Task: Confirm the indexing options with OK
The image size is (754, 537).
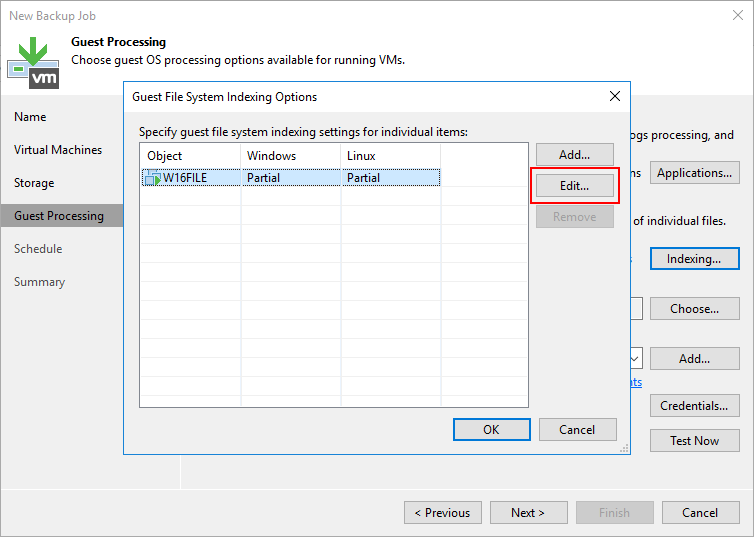Action: point(491,429)
